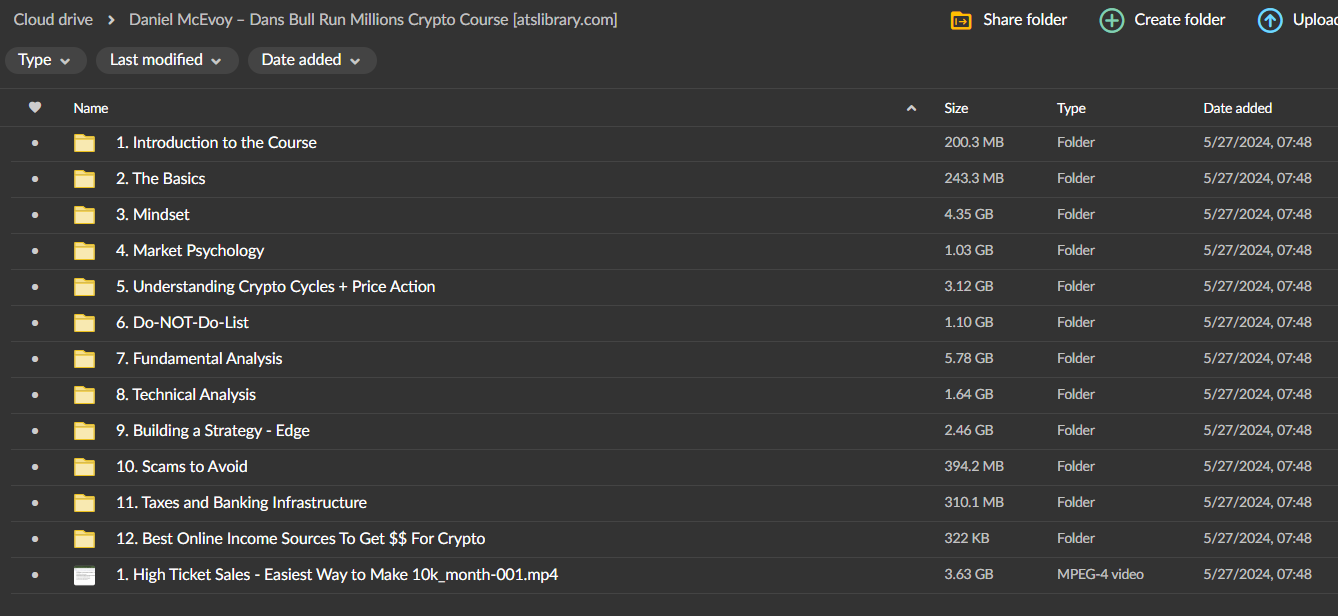Go to Cloud drive in the breadcrumb
Image resolution: width=1338 pixels, height=616 pixels.
click(53, 20)
